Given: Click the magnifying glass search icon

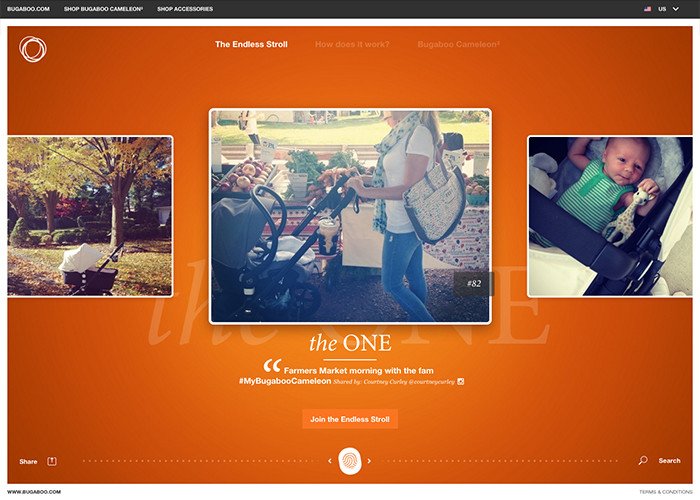Looking at the screenshot, I should coord(643,460).
